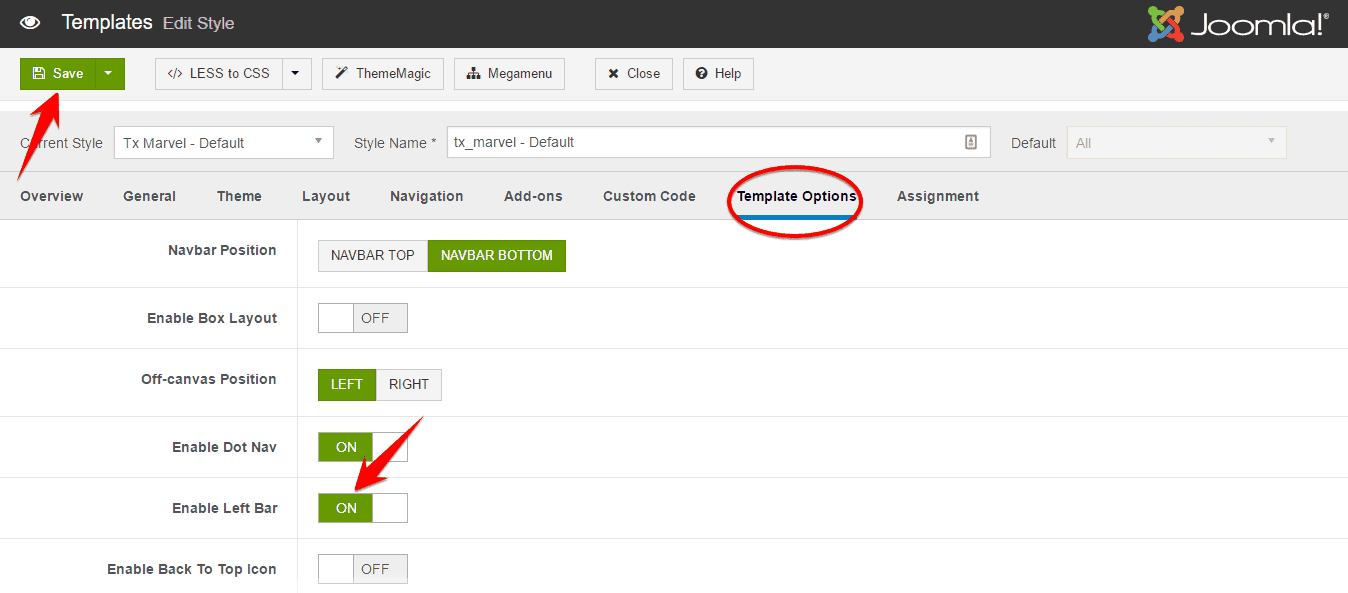Toggle the Enable Box Layout switch
The image size is (1348, 593).
(362, 318)
